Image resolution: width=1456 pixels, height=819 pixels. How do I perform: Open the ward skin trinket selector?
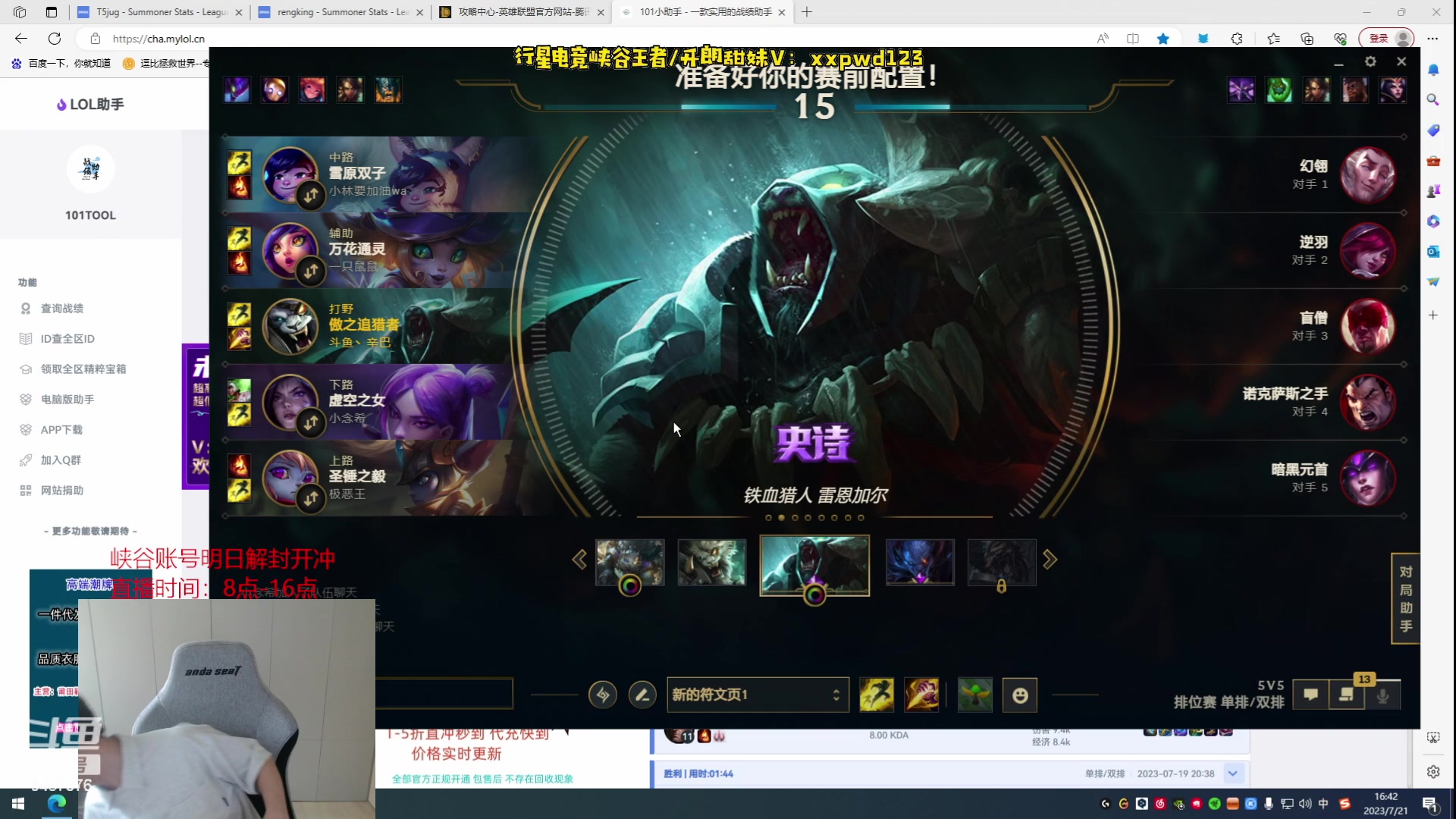pyautogui.click(x=974, y=695)
